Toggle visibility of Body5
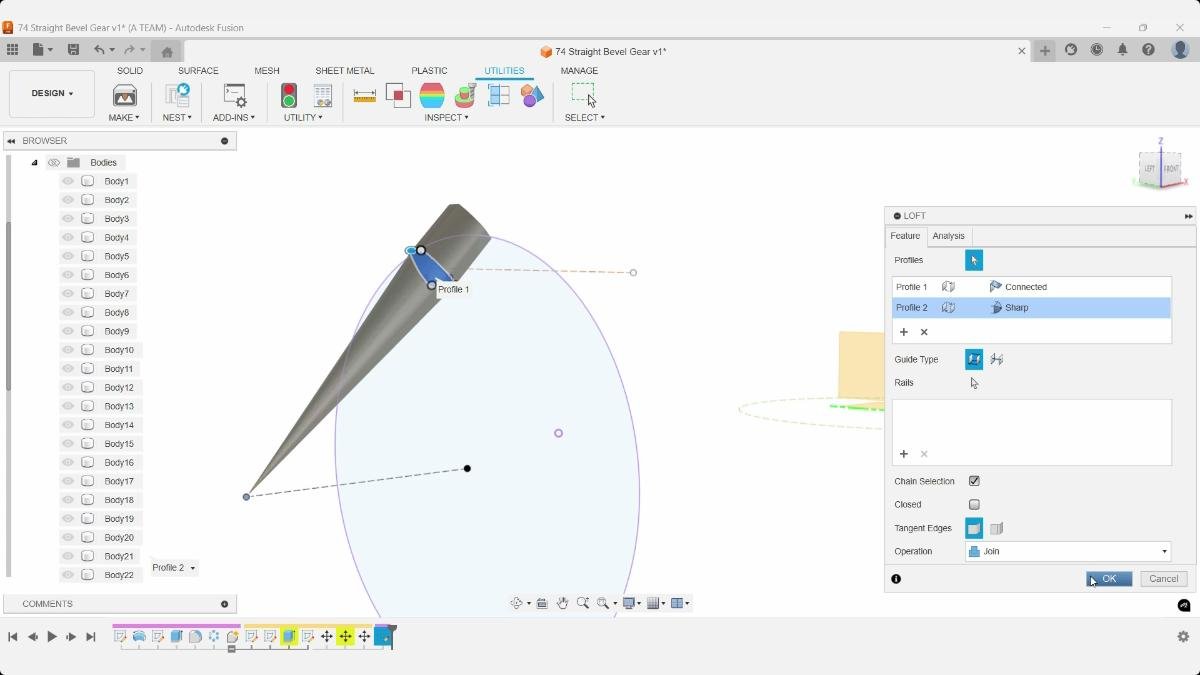Screen dimensions: 1200x675 pos(68,256)
